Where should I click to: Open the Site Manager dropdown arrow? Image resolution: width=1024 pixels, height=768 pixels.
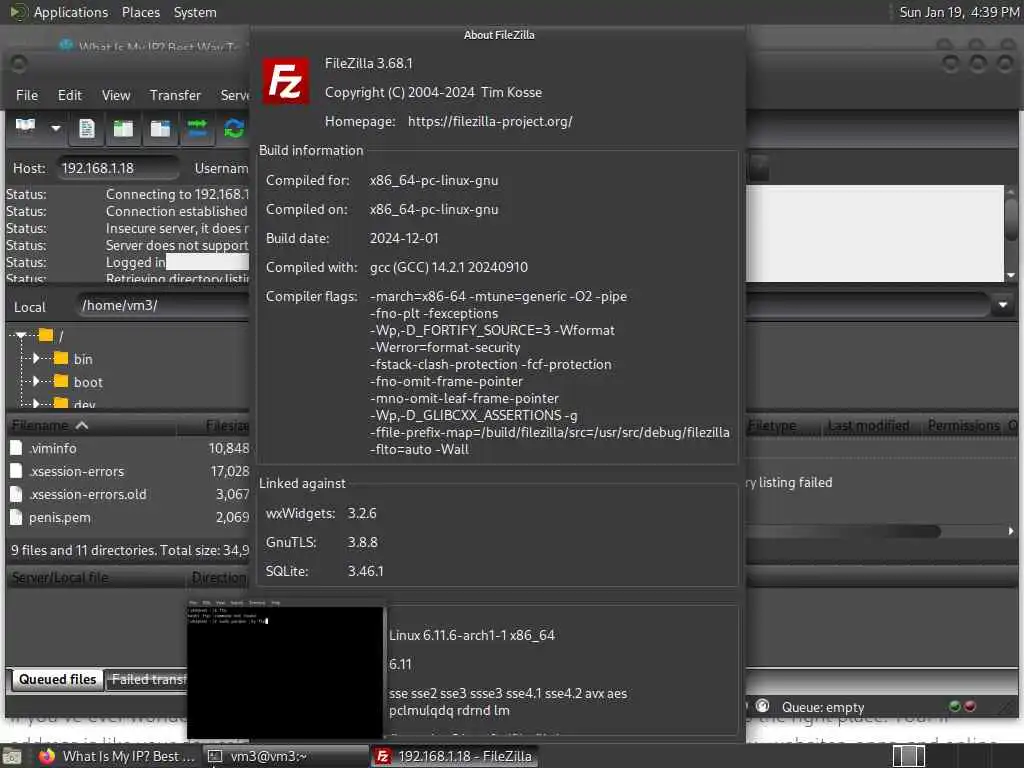(x=56, y=128)
